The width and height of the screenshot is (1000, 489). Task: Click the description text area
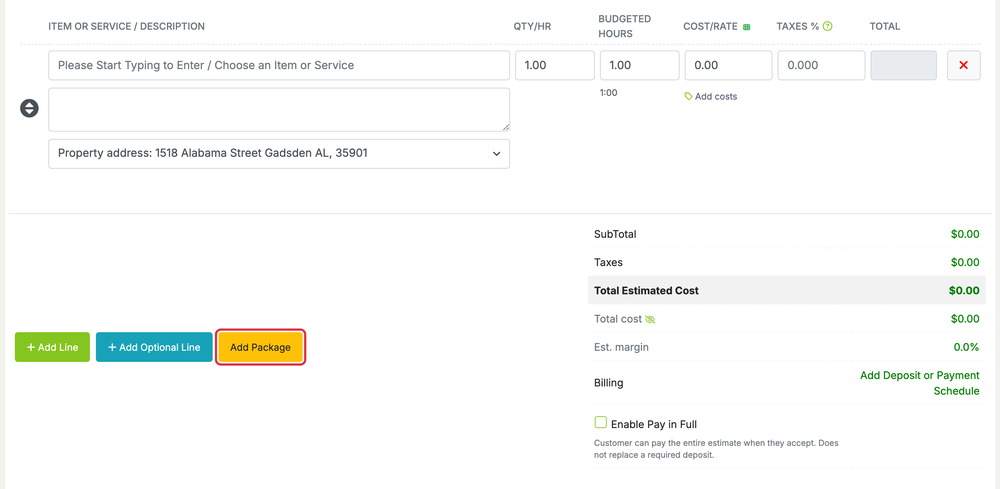[x=279, y=110]
